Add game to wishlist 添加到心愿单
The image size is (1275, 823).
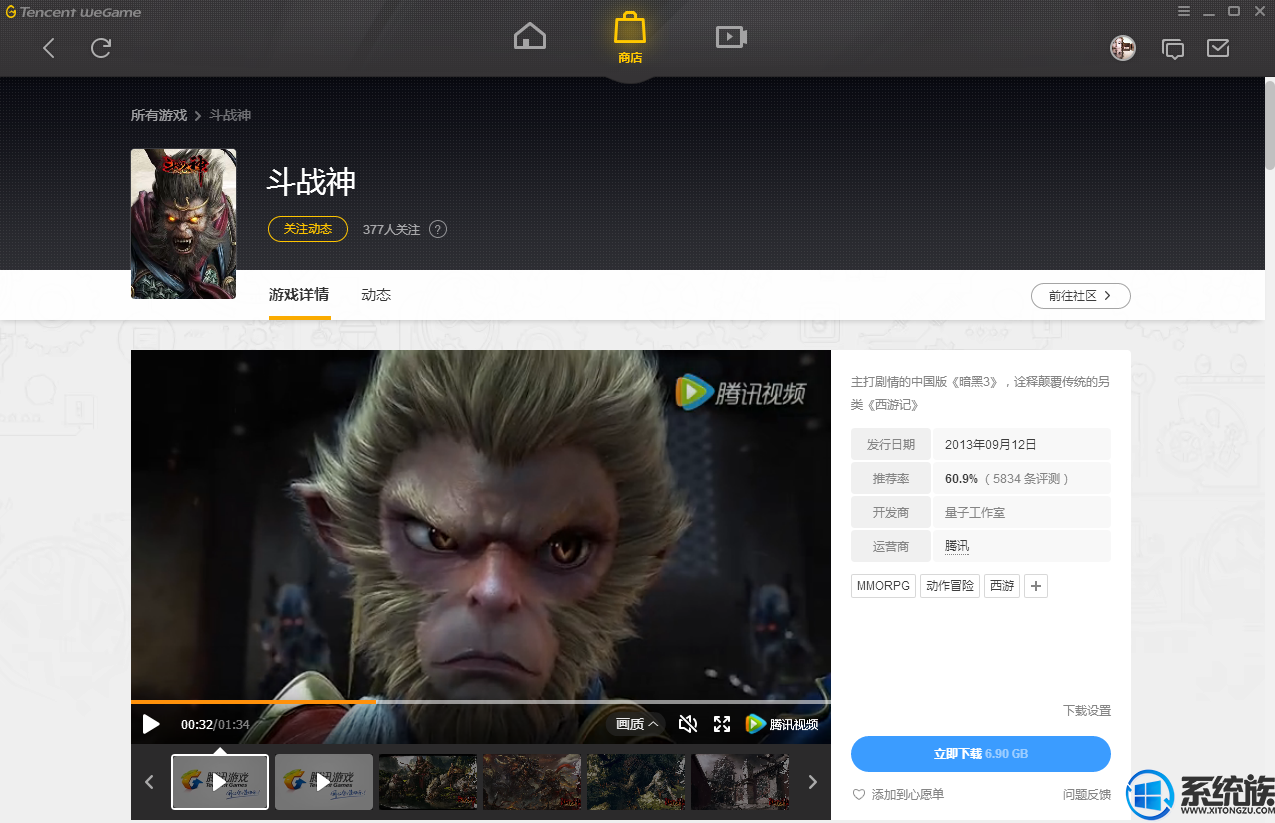(898, 794)
